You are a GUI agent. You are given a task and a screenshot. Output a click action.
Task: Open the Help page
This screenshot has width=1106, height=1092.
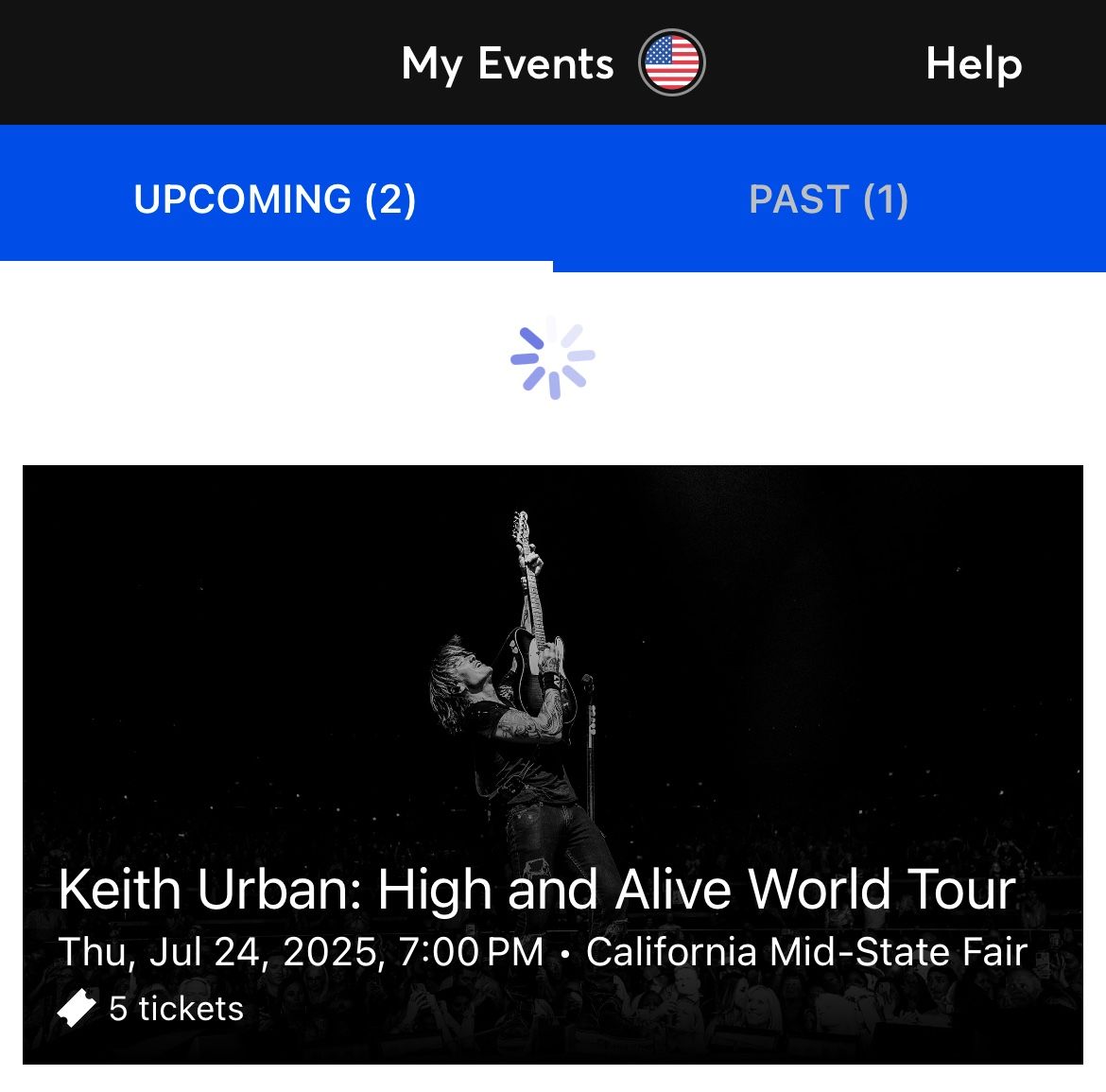[x=974, y=63]
